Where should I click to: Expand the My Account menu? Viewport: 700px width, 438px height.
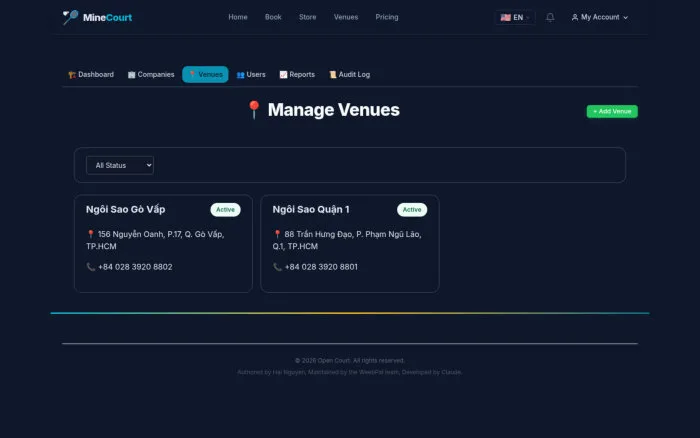(x=600, y=17)
